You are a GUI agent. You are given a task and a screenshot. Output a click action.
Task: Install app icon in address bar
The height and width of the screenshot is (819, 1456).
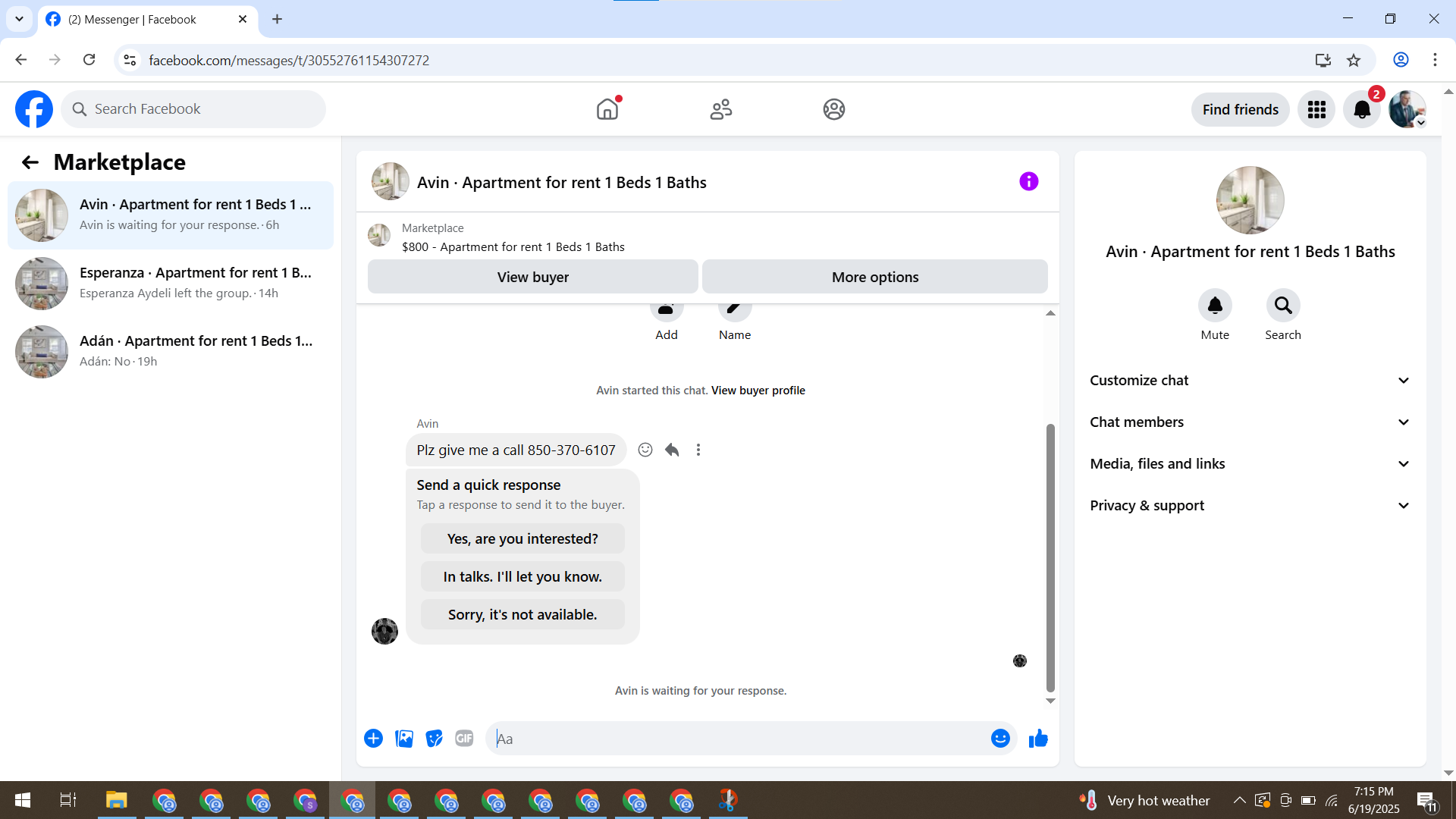(1323, 61)
